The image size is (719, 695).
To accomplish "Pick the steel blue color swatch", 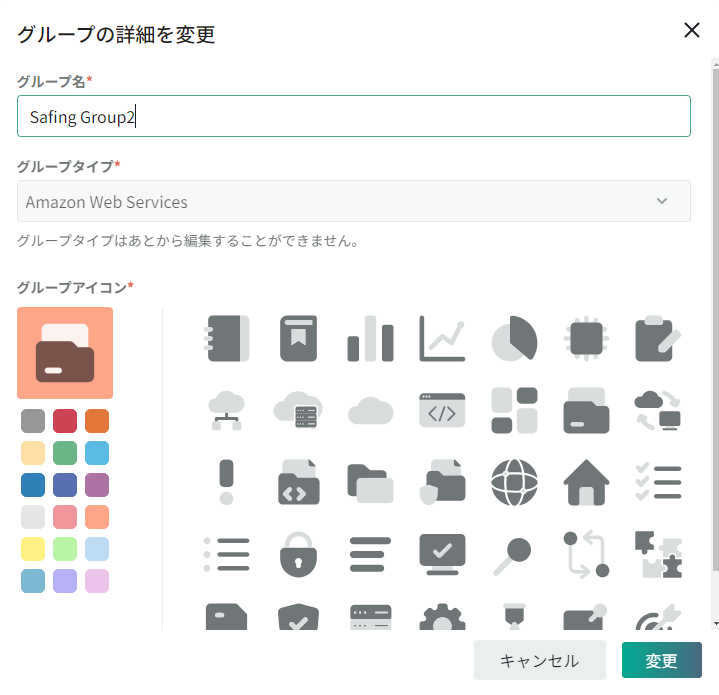I will pos(33,581).
